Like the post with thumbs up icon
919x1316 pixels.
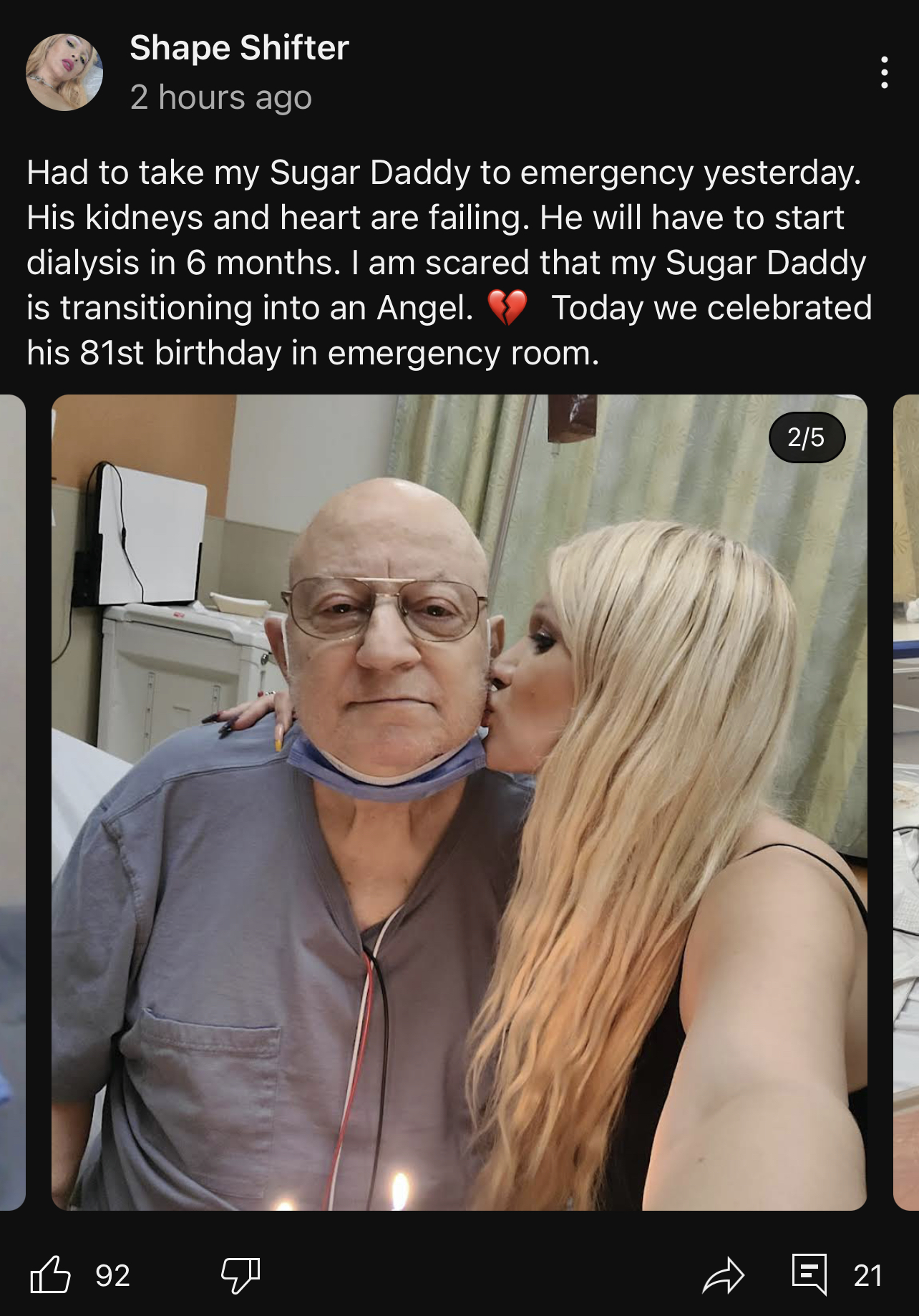(x=50, y=1275)
